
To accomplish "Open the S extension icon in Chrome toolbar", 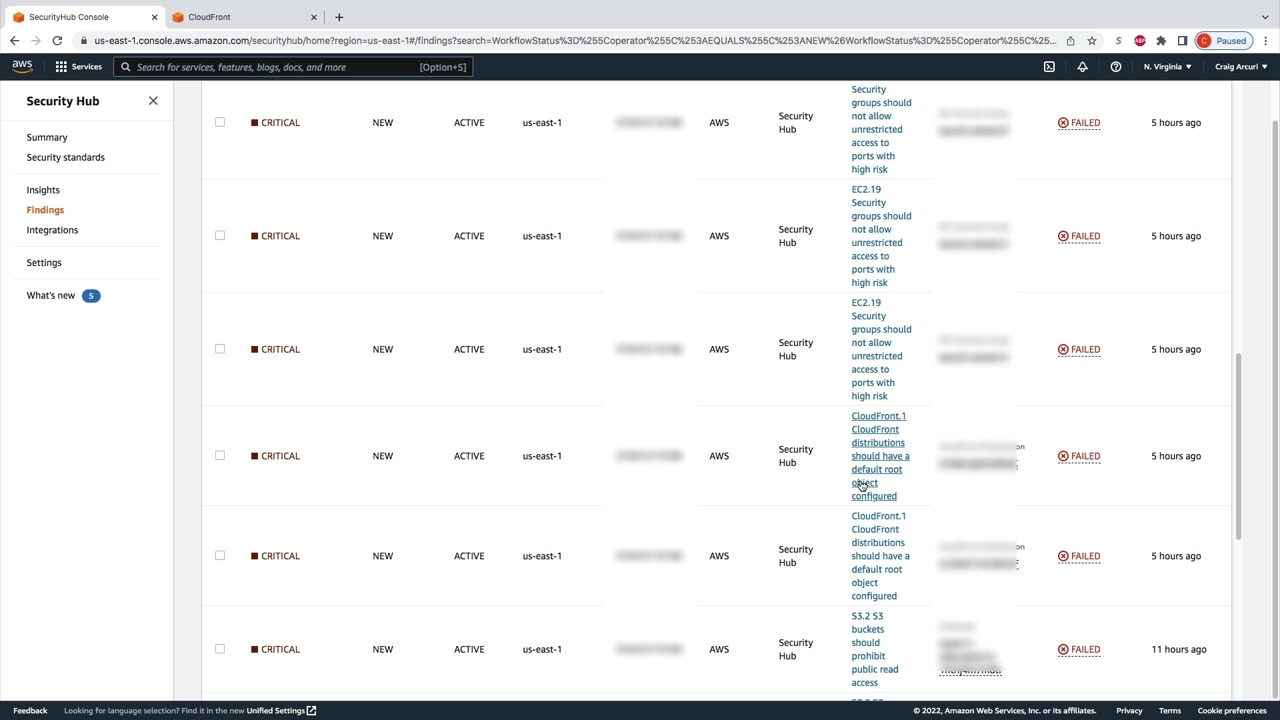I will click(1118, 41).
